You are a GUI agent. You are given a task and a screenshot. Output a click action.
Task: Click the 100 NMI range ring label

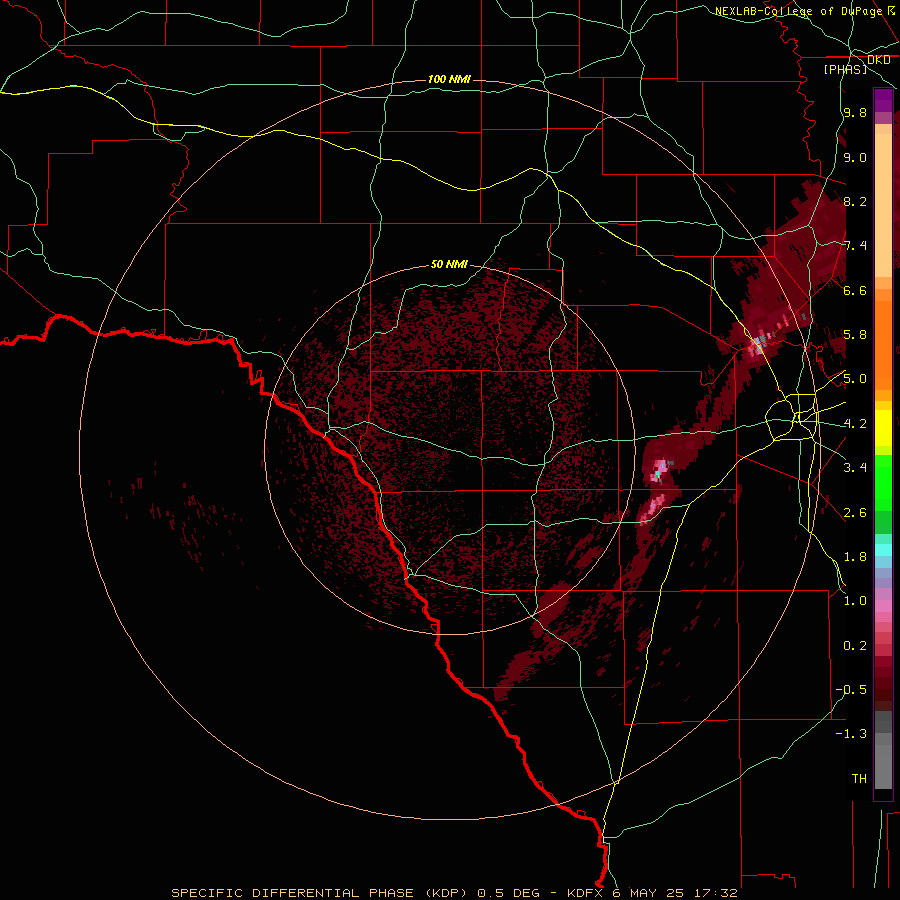pos(449,79)
